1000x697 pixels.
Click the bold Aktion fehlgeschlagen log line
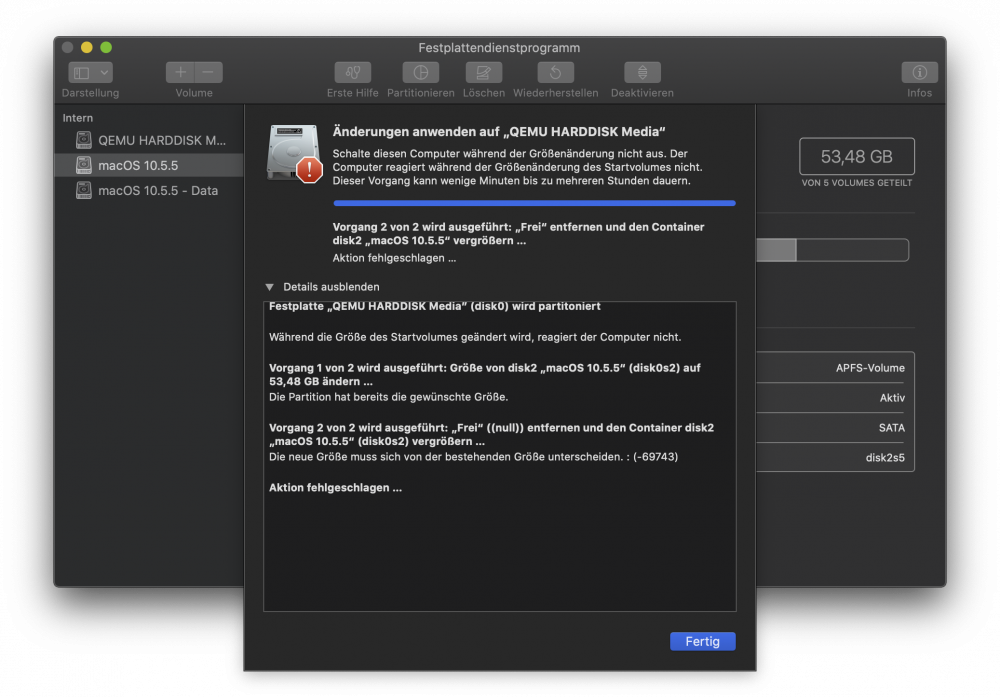(x=335, y=488)
